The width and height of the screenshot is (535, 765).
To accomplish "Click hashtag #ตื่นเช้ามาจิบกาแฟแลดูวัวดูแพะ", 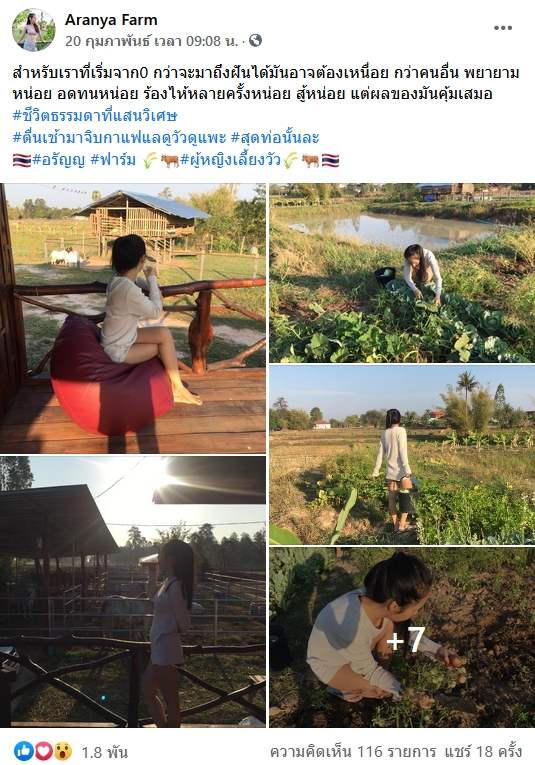I will point(119,138).
